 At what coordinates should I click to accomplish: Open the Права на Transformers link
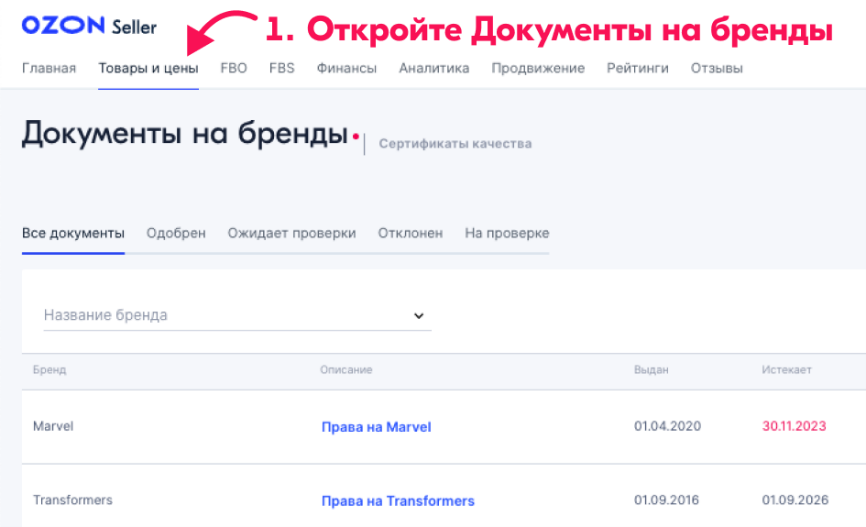point(398,501)
